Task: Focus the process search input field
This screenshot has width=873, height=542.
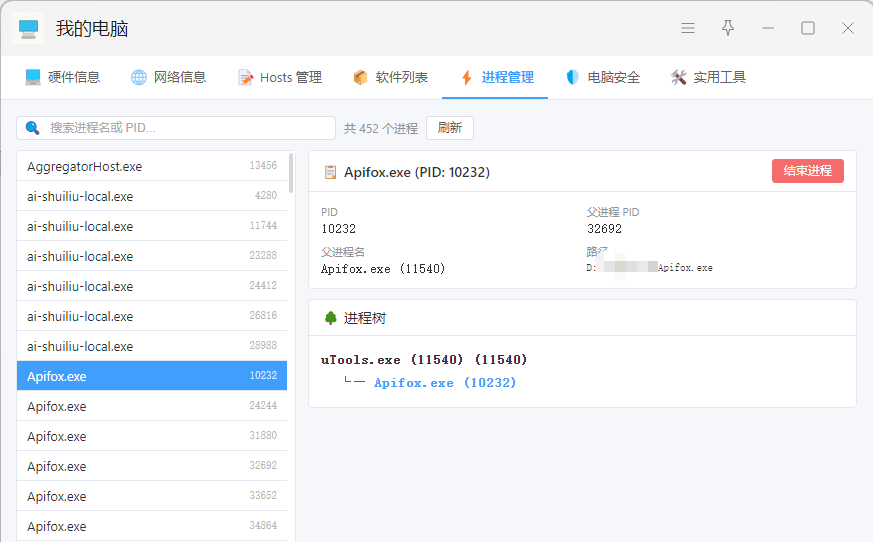Action: point(176,128)
